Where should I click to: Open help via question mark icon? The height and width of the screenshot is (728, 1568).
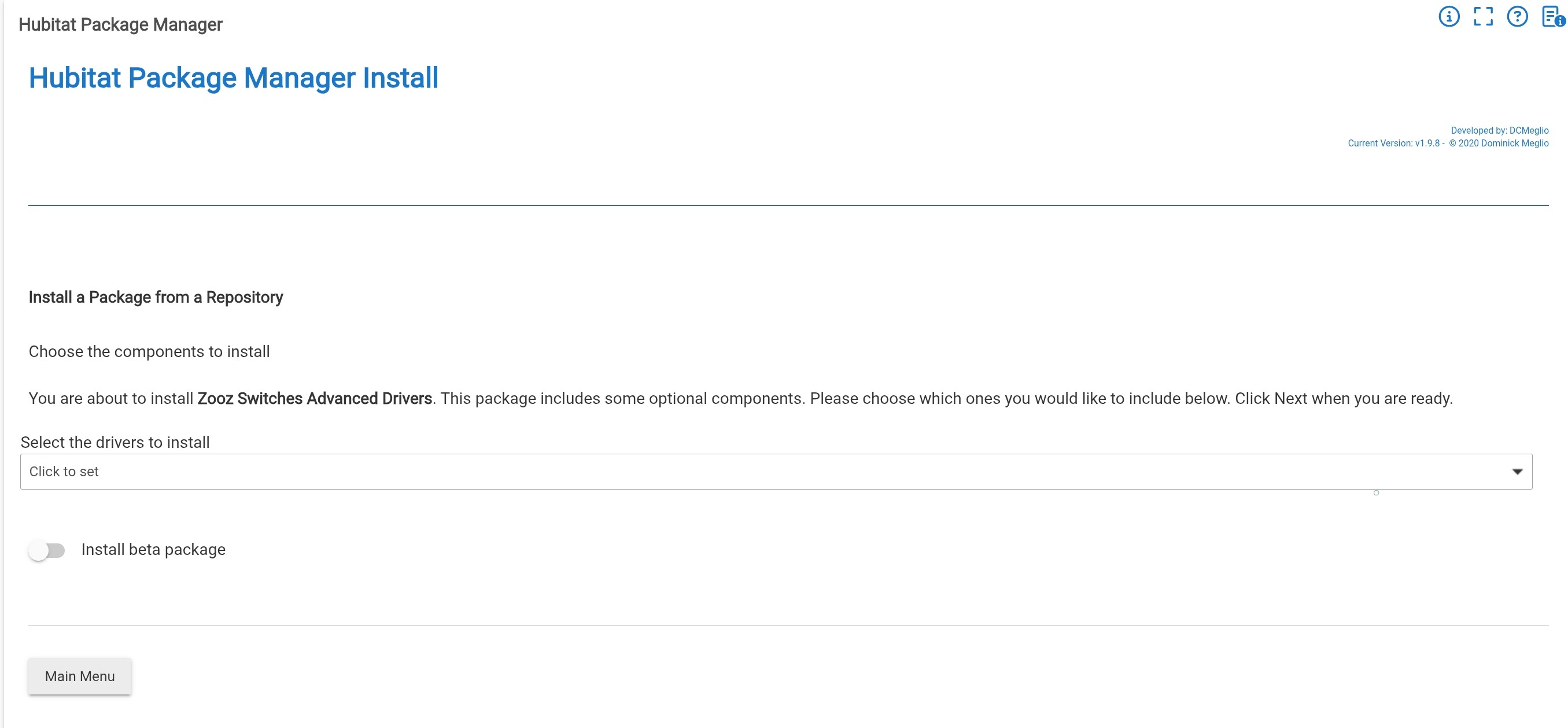tap(1517, 16)
